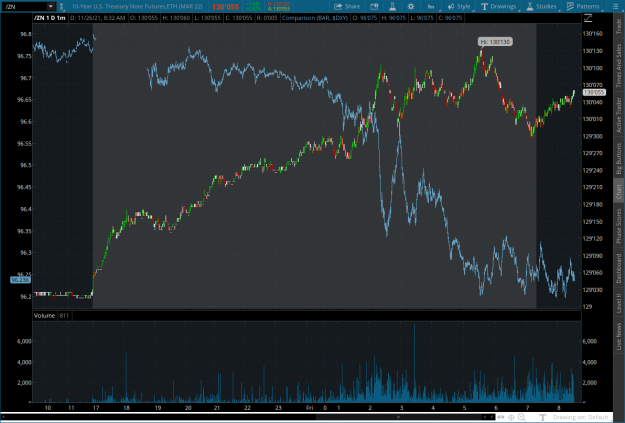Click the Volume study label
The height and width of the screenshot is (423, 625).
click(x=44, y=316)
